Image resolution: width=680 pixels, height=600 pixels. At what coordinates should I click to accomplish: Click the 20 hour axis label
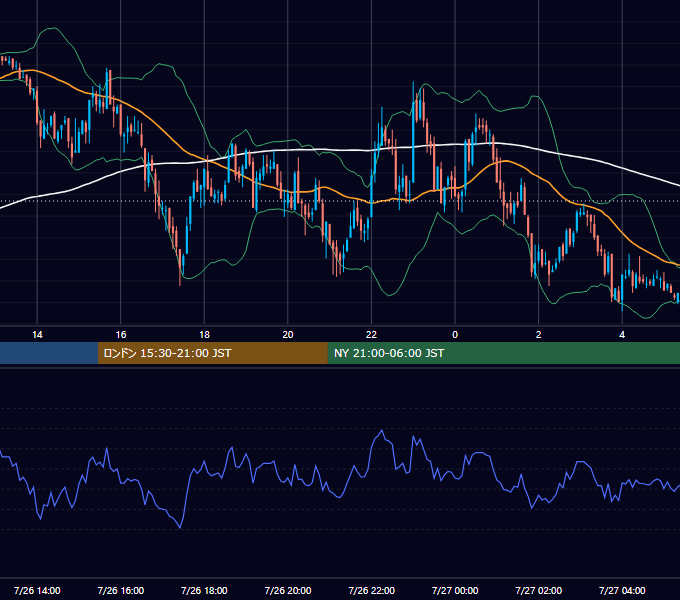coord(288,335)
